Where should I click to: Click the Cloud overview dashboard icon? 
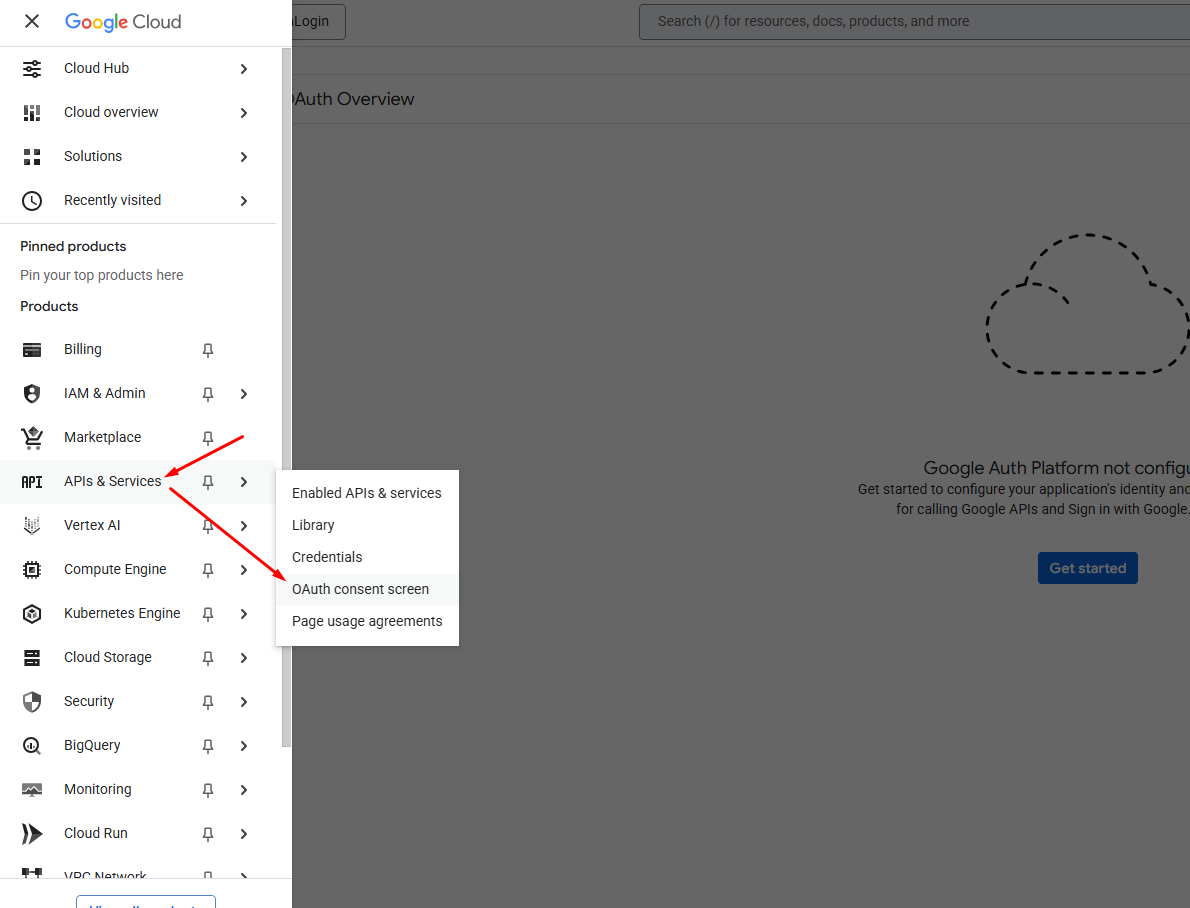pos(32,112)
